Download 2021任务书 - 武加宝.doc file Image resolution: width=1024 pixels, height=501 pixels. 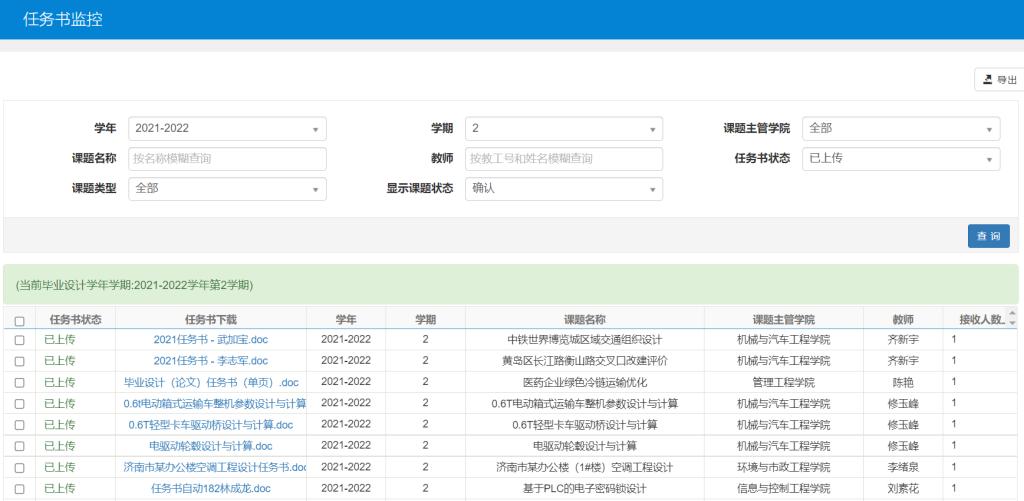tap(210, 340)
